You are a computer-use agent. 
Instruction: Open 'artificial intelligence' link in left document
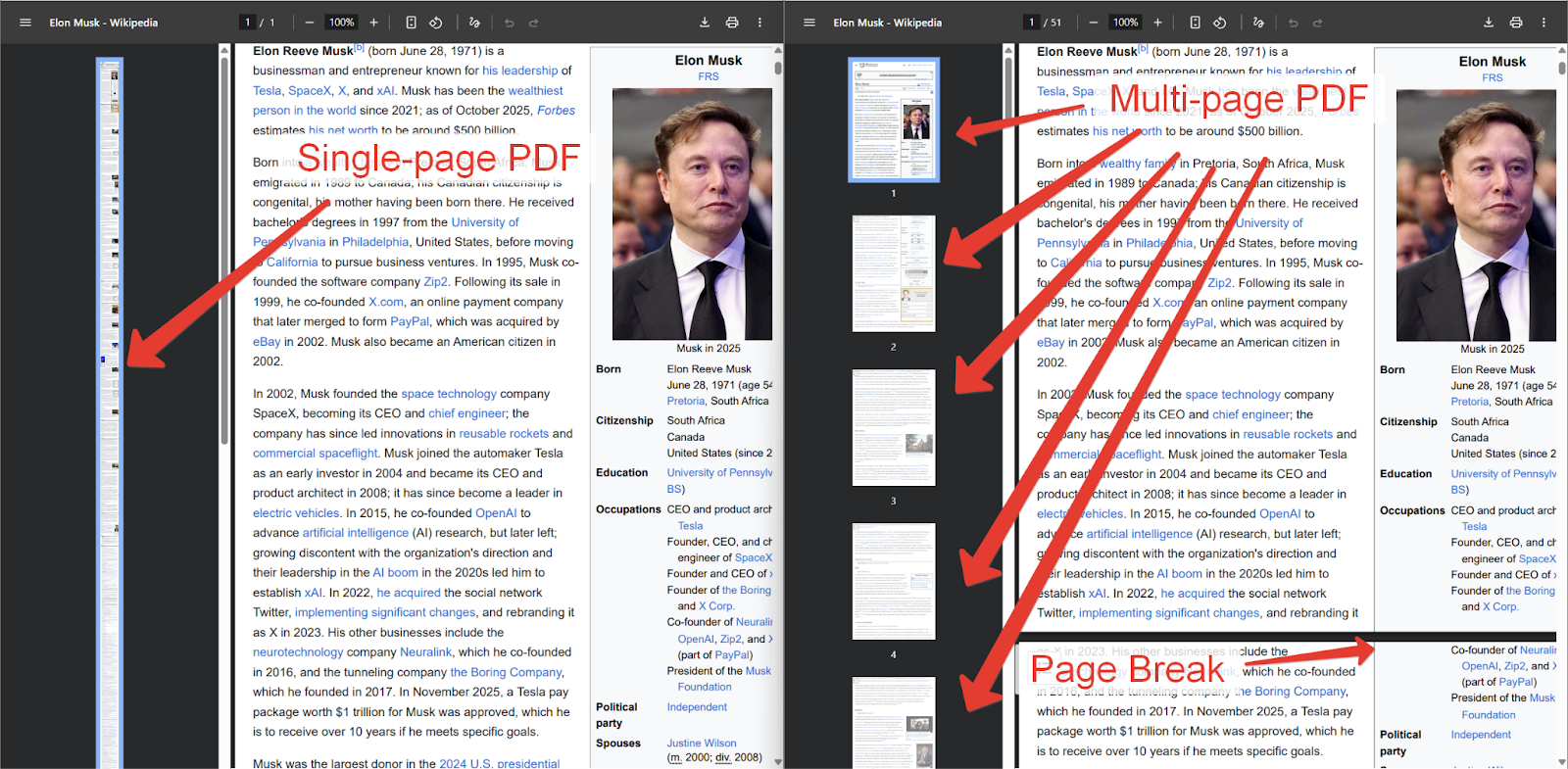click(356, 533)
